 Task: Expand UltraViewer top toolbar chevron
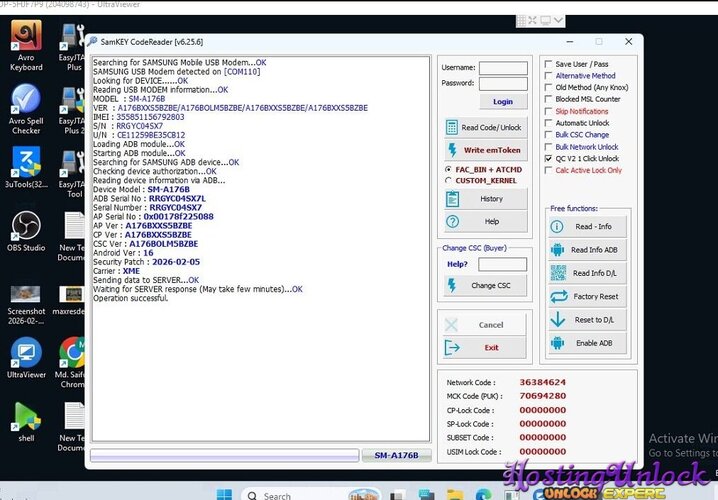[558, 20]
